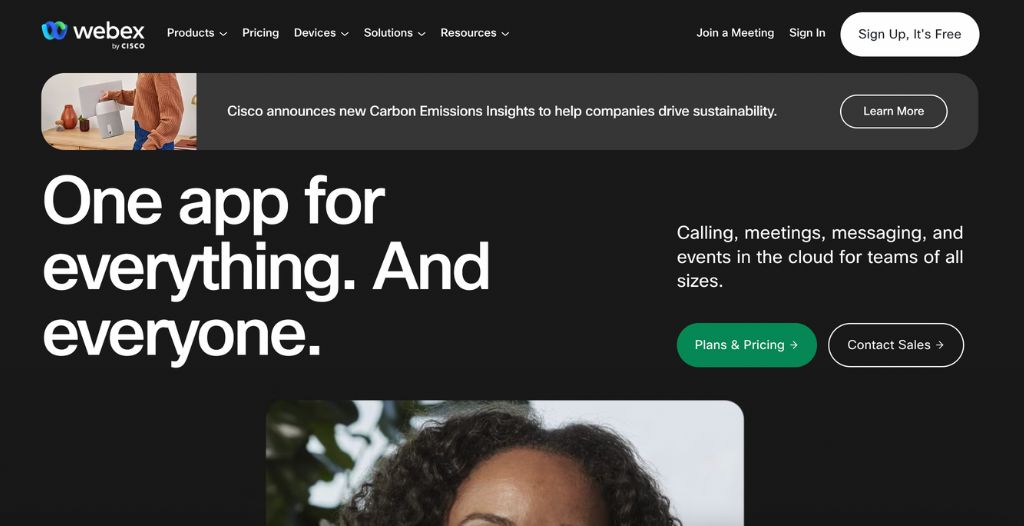Open the Resources dropdown menu

tap(474, 33)
